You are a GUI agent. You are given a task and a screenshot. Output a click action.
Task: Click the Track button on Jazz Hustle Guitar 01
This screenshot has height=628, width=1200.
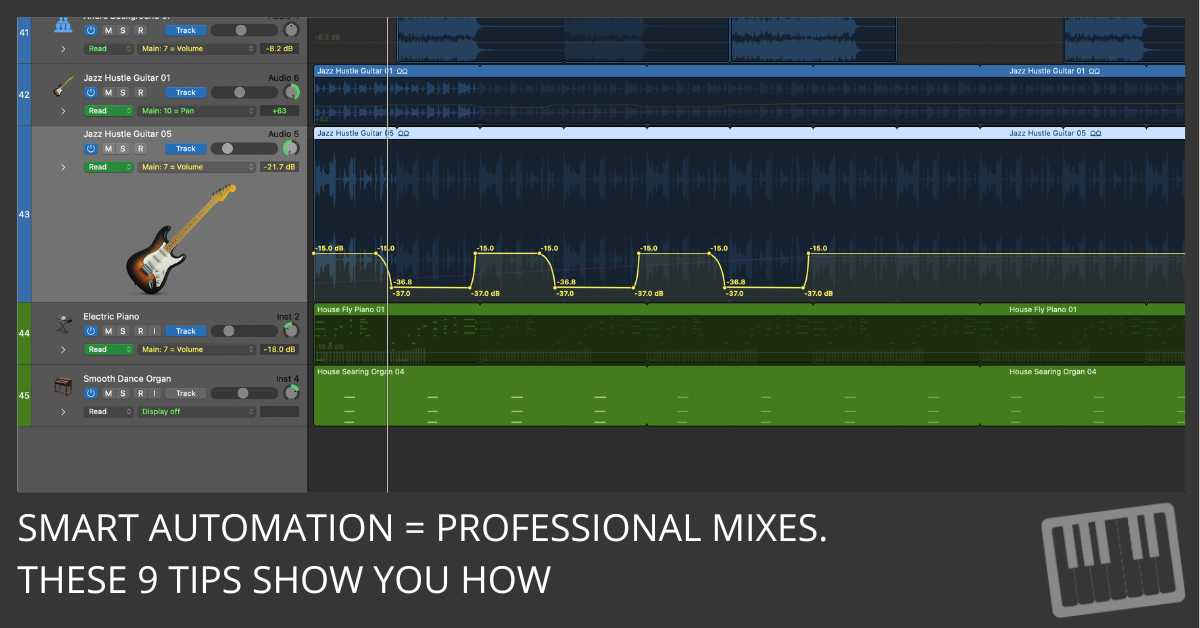186,92
